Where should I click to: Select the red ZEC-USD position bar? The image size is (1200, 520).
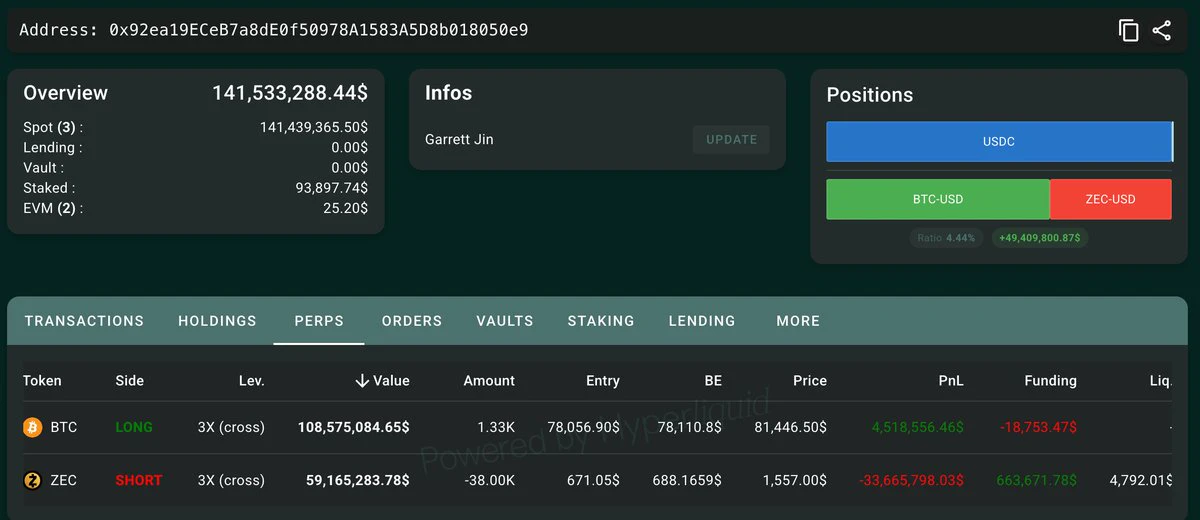1111,199
